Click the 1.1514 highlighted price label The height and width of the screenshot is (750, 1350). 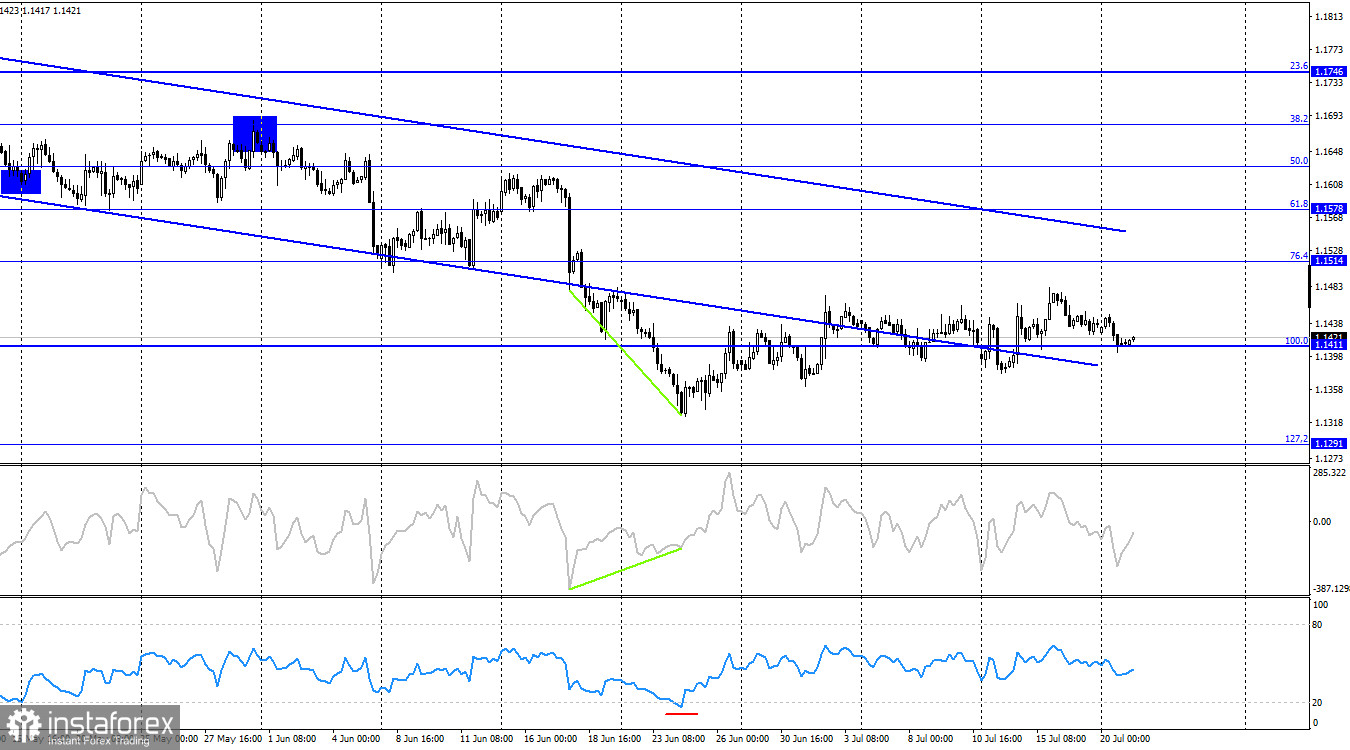pos(1329,261)
